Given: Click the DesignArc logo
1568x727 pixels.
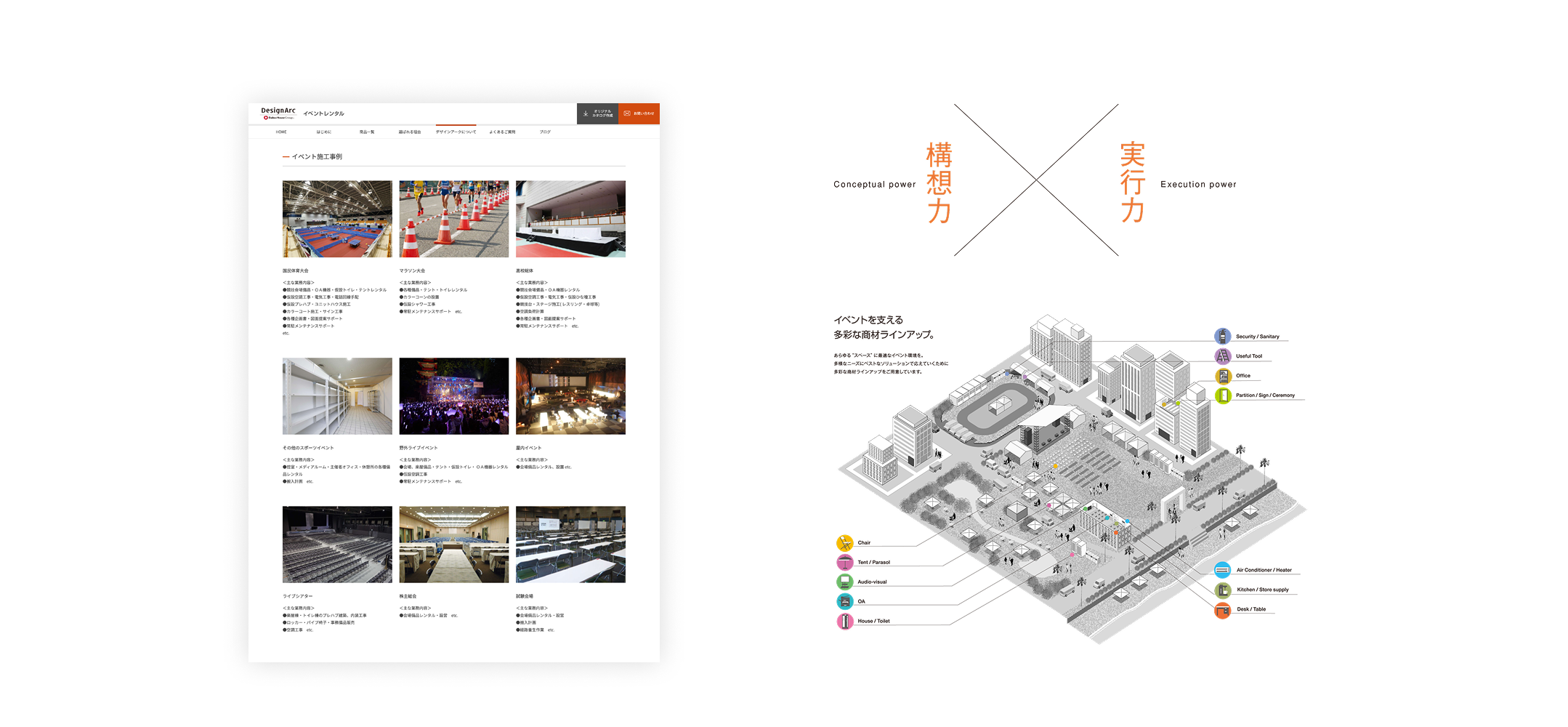Looking at the screenshot, I should [278, 113].
